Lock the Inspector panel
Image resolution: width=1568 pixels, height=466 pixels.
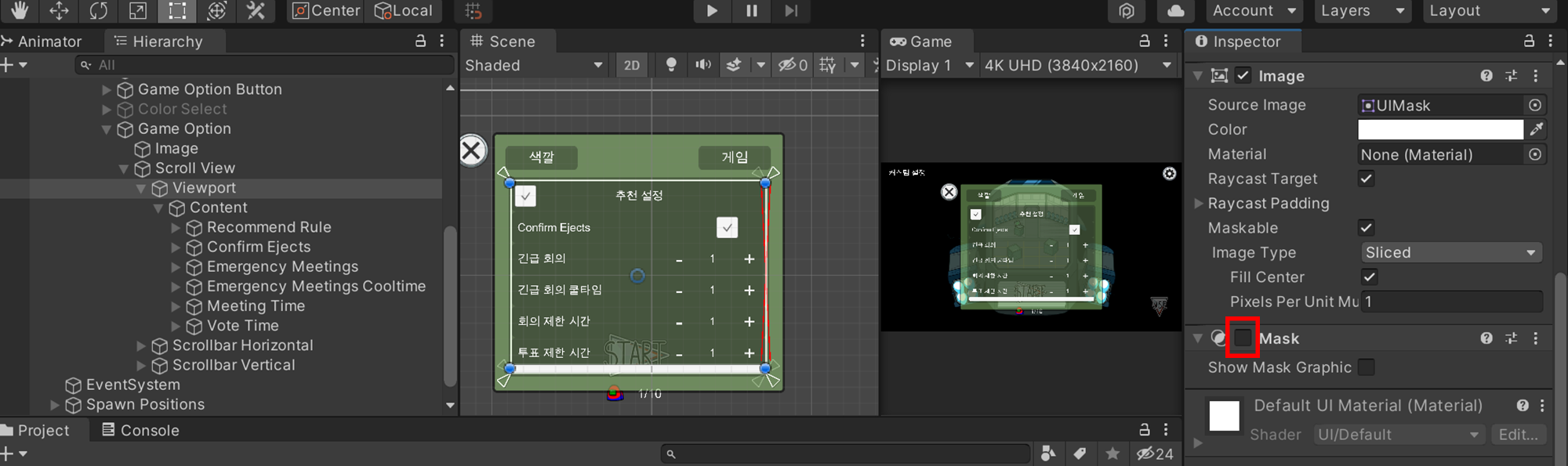point(1529,41)
